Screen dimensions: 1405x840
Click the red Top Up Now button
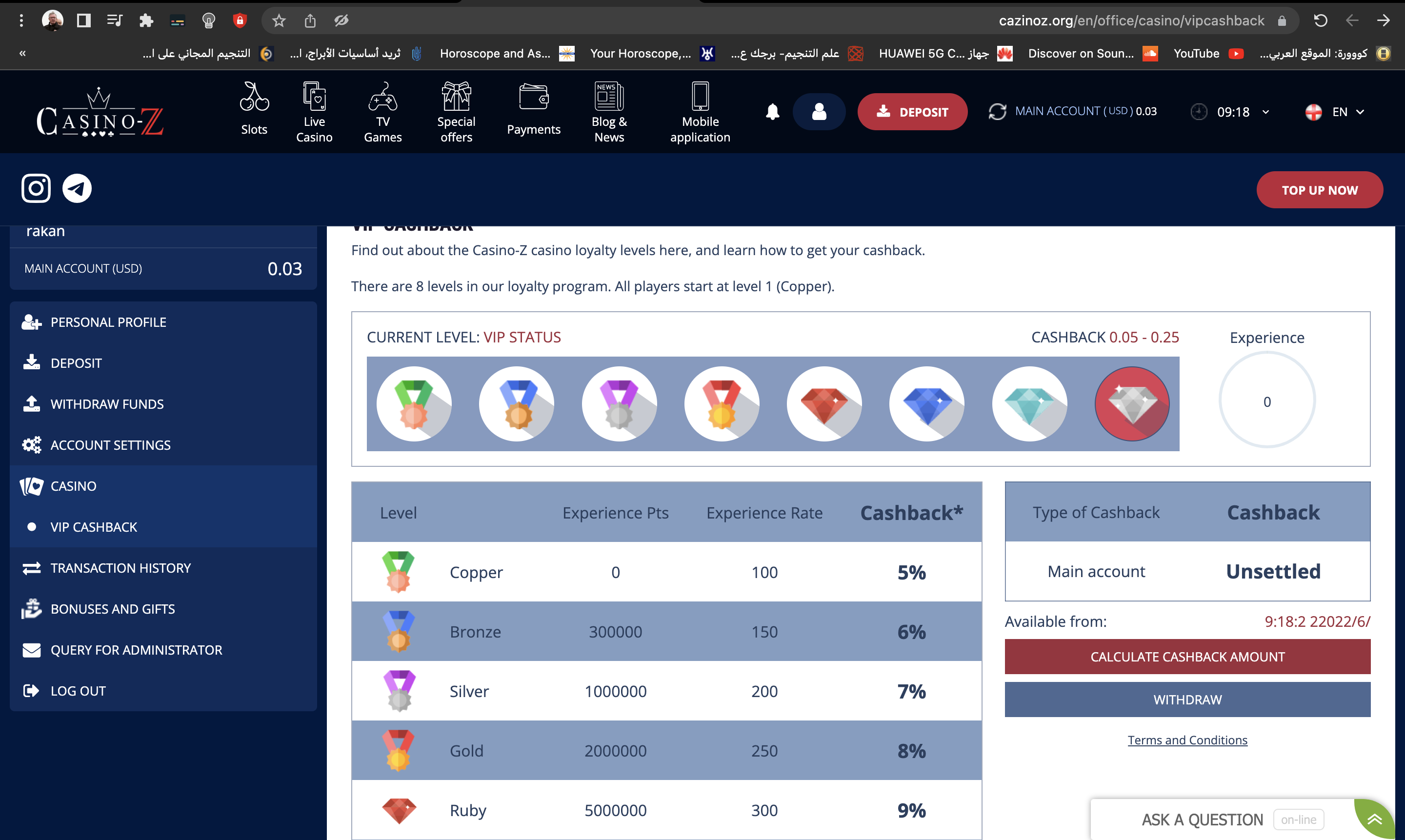coord(1319,190)
